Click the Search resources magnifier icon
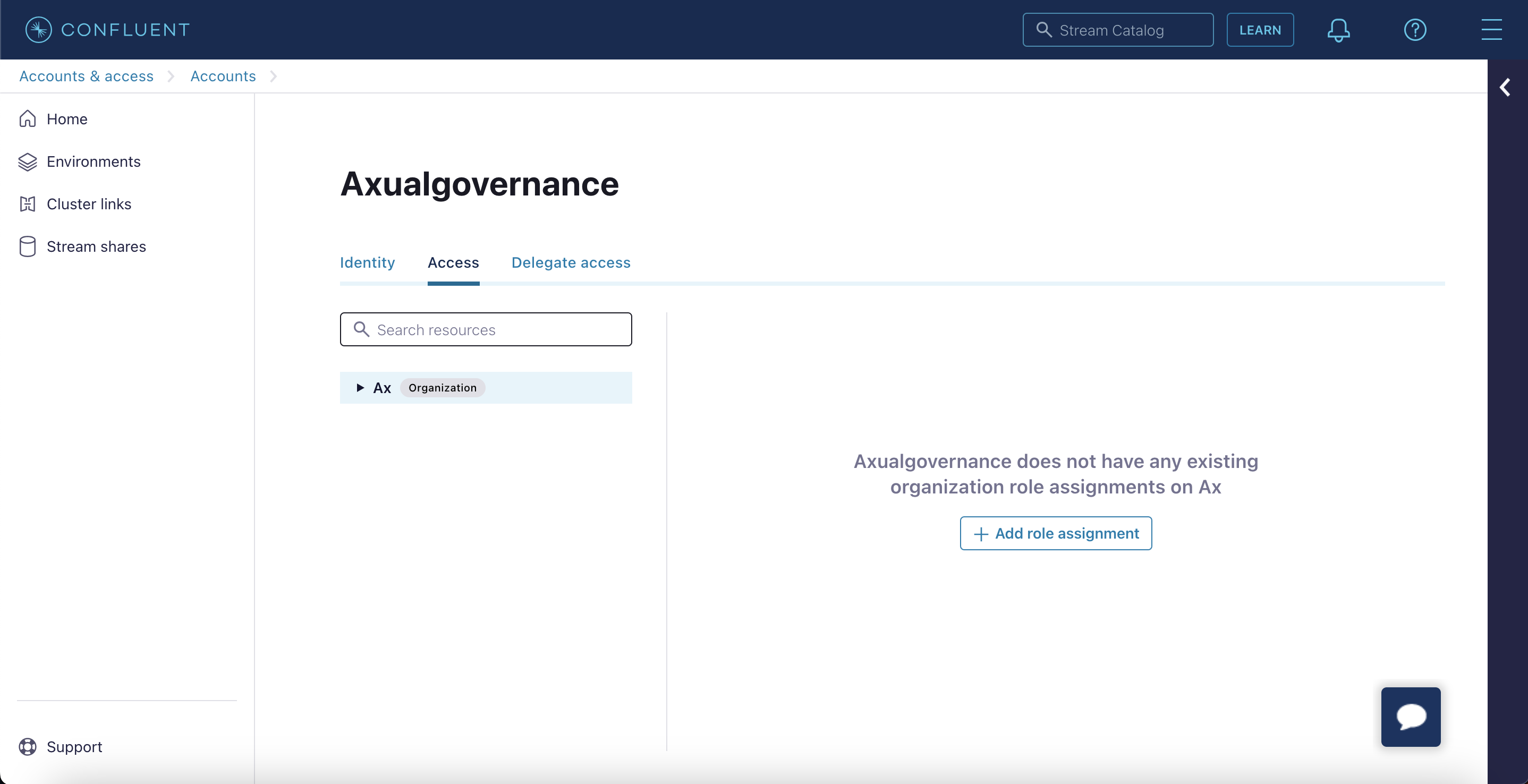 361,329
